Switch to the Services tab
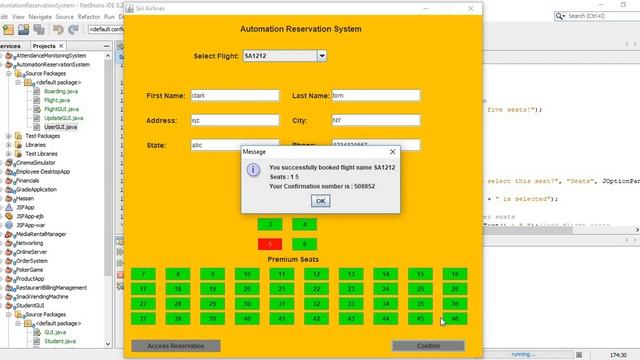 pyautogui.click(x=10, y=46)
